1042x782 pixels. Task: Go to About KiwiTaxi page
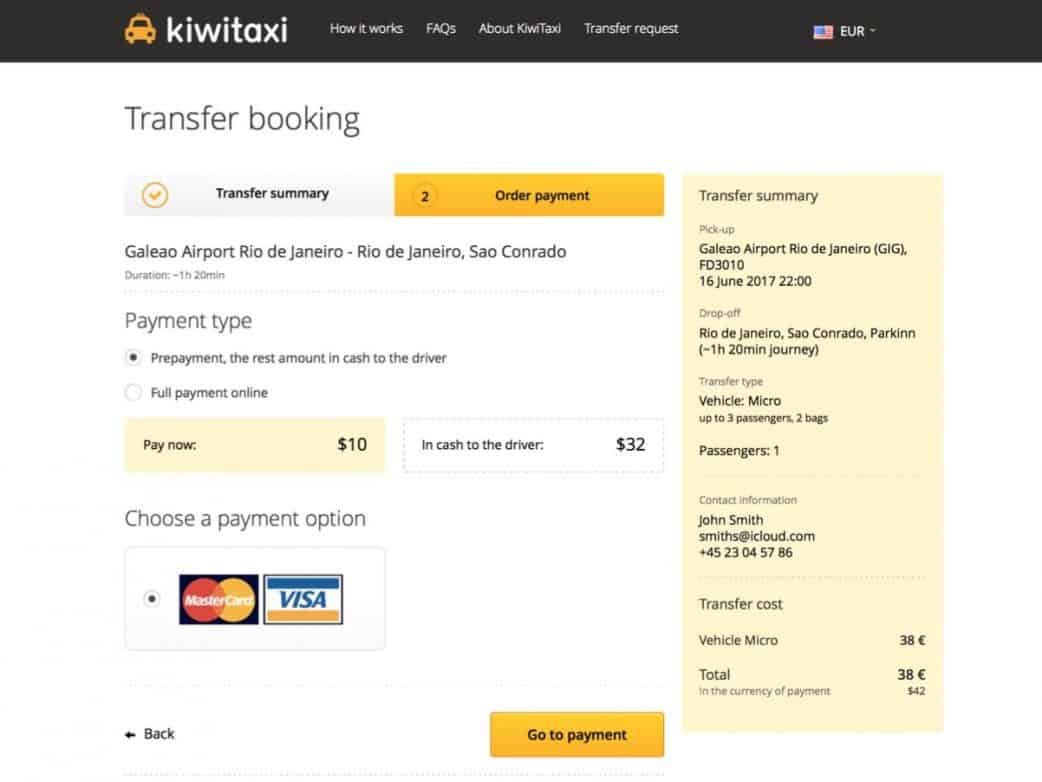tap(519, 29)
